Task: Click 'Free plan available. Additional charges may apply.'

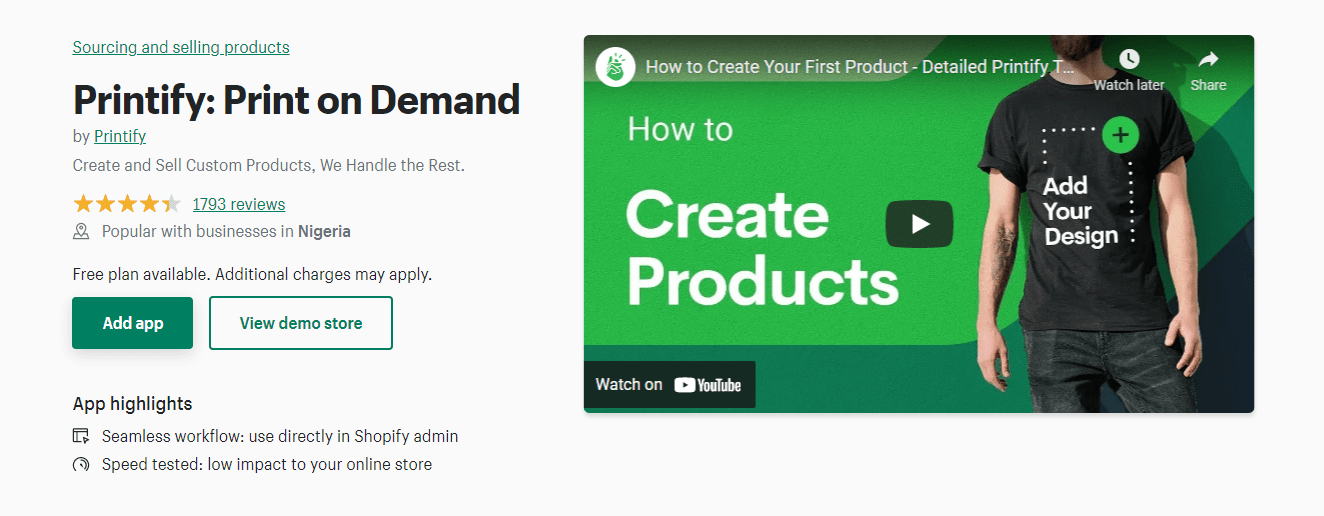Action: coord(252,273)
